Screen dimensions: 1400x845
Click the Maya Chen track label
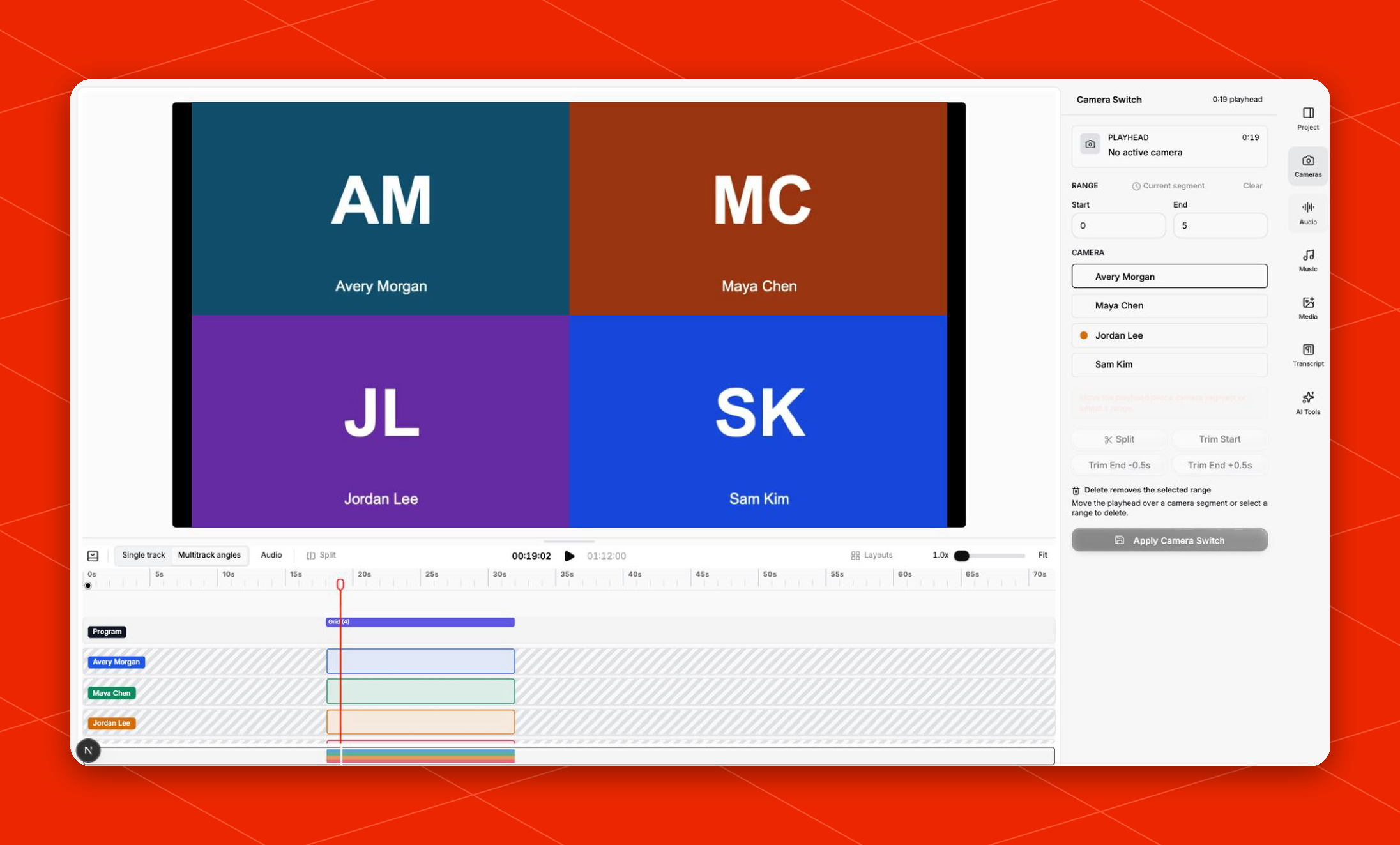coord(111,693)
